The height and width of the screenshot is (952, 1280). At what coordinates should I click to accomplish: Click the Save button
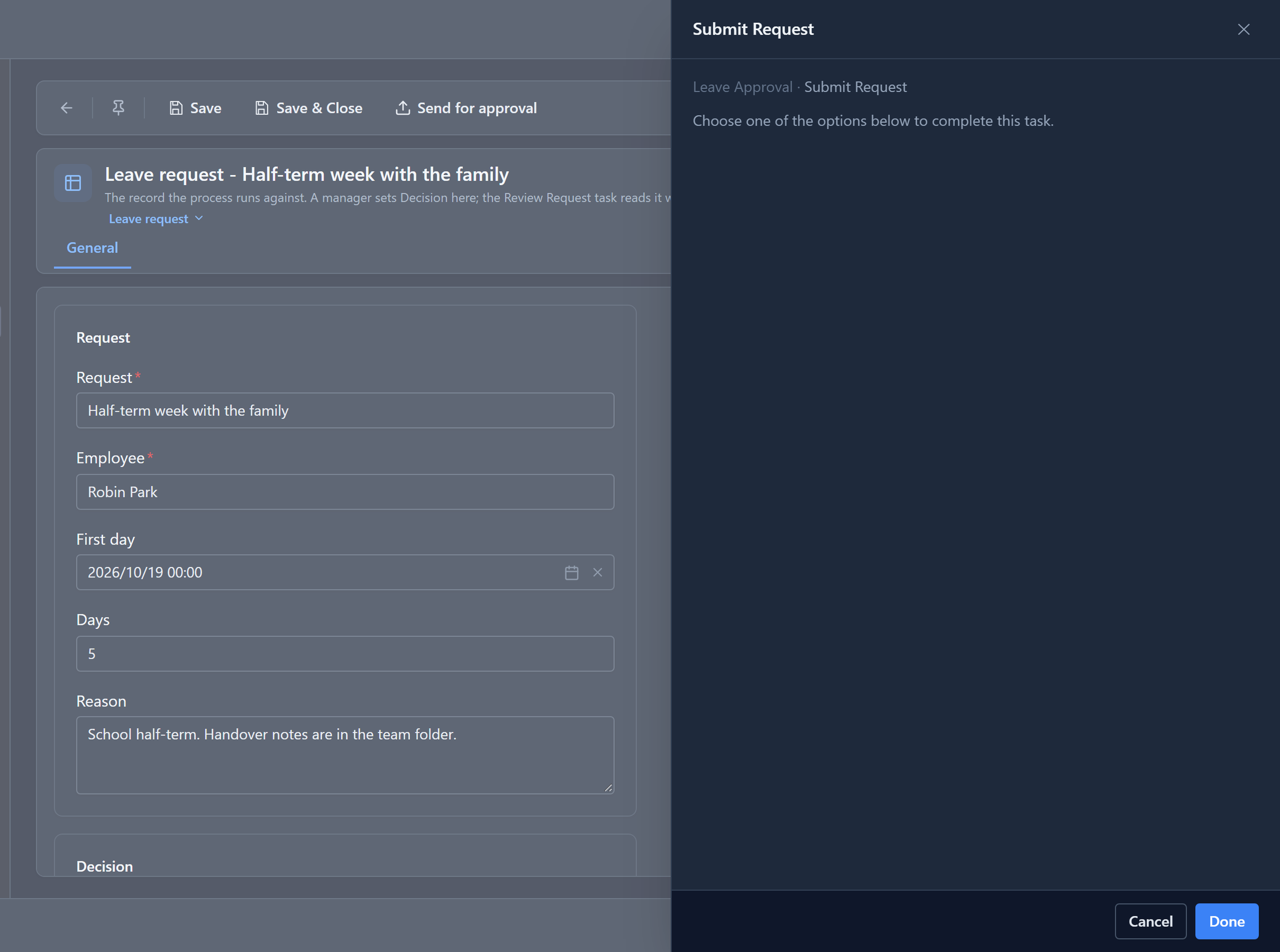pos(195,108)
